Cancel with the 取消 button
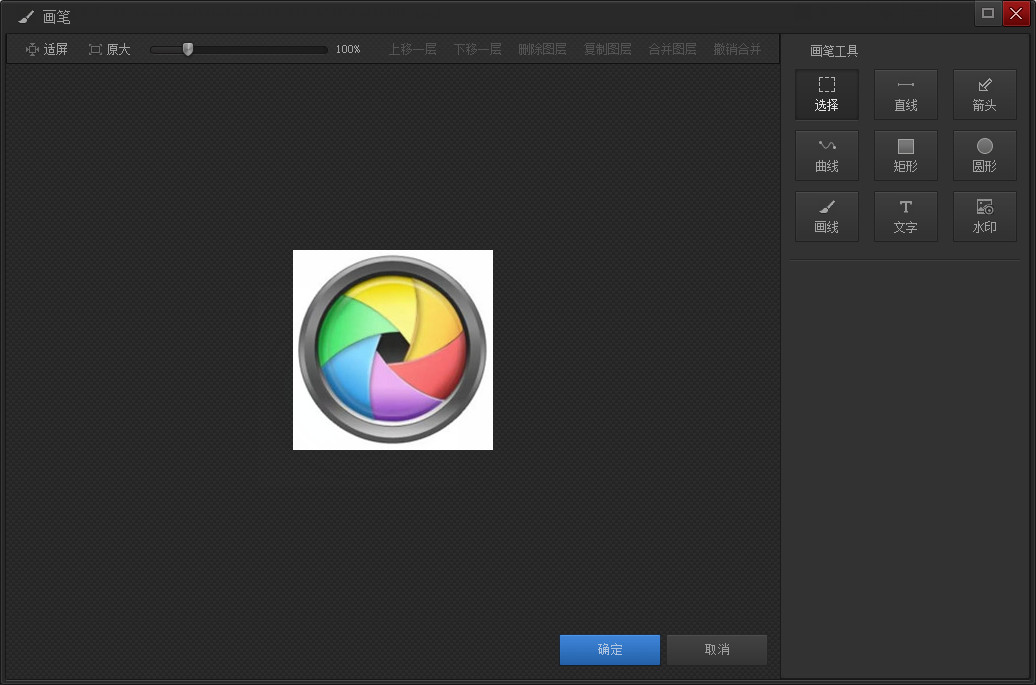The height and width of the screenshot is (685, 1036). coord(717,650)
